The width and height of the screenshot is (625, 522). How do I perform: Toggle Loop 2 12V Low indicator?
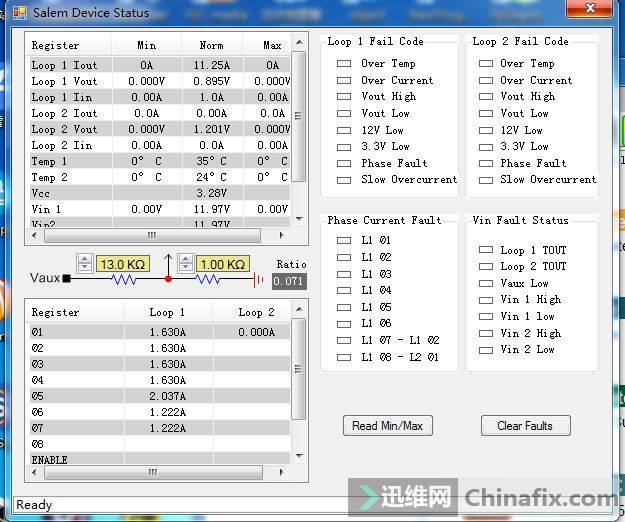pyautogui.click(x=485, y=130)
